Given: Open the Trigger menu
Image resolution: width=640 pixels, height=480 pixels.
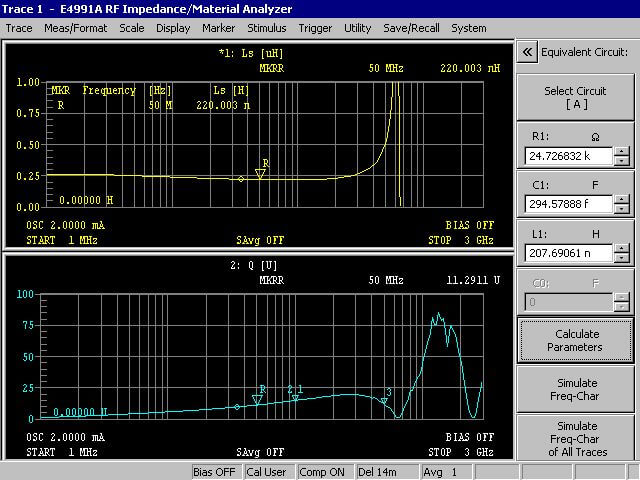Looking at the screenshot, I should 315,28.
